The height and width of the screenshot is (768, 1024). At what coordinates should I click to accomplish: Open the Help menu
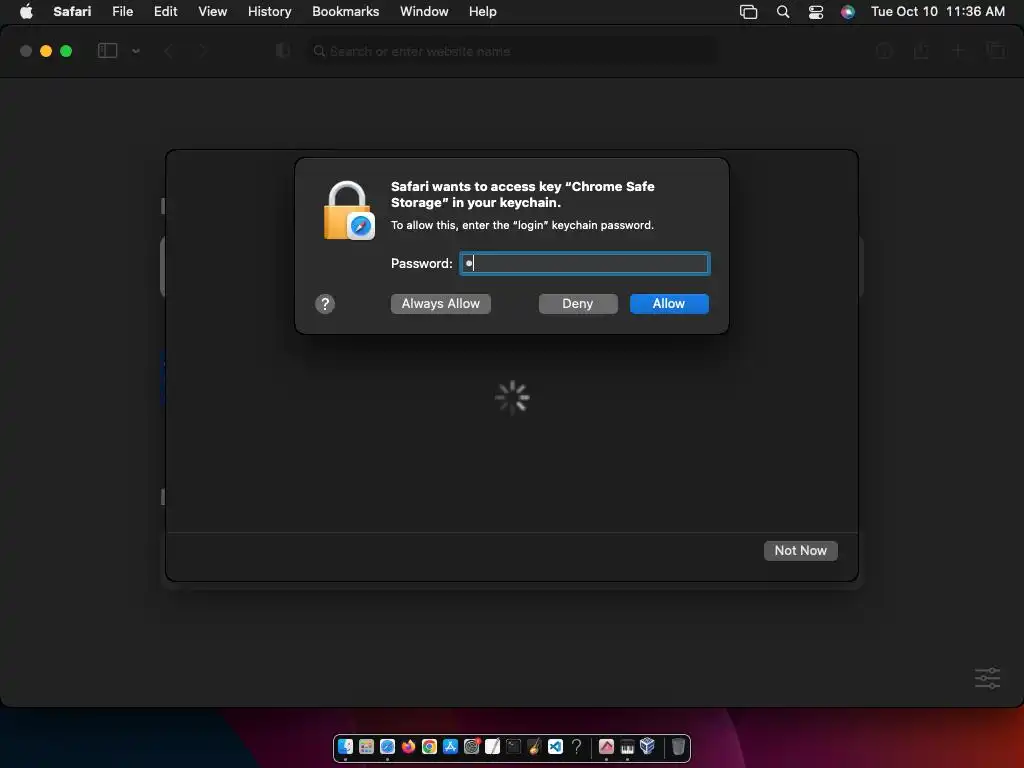click(483, 11)
